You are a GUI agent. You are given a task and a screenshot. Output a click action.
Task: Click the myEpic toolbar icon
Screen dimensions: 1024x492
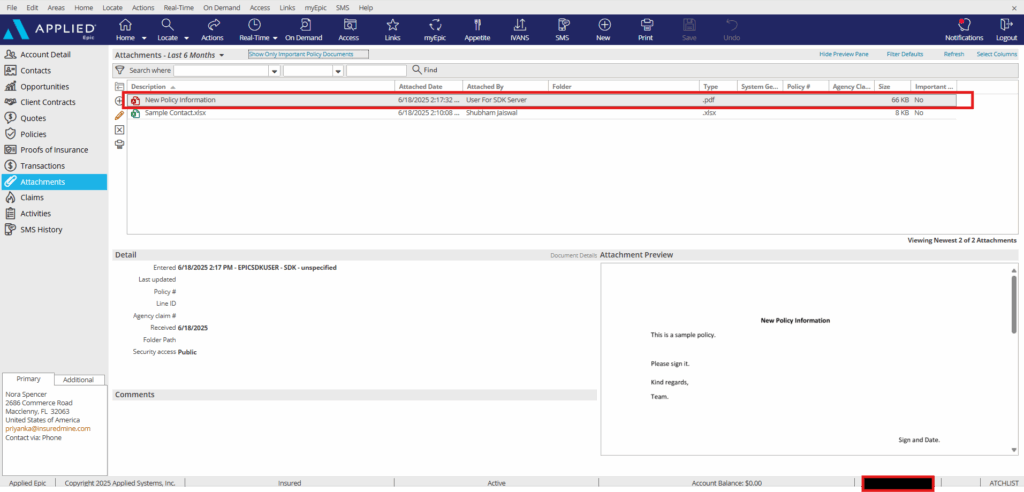pyautogui.click(x=434, y=25)
